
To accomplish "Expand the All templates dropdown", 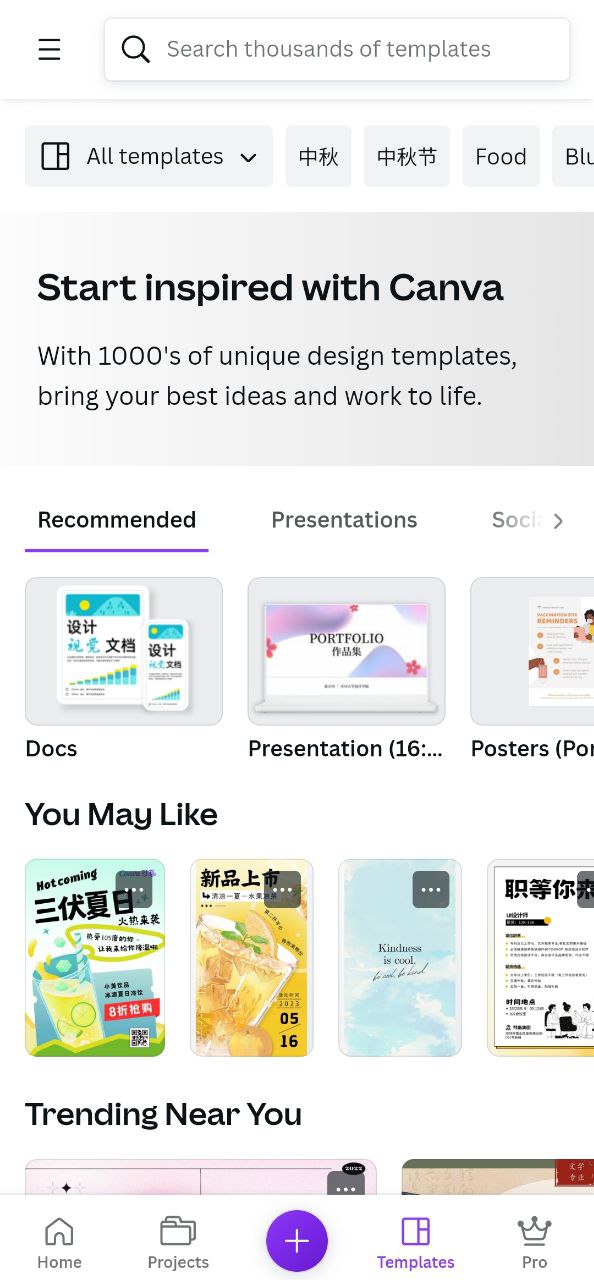I will [149, 156].
